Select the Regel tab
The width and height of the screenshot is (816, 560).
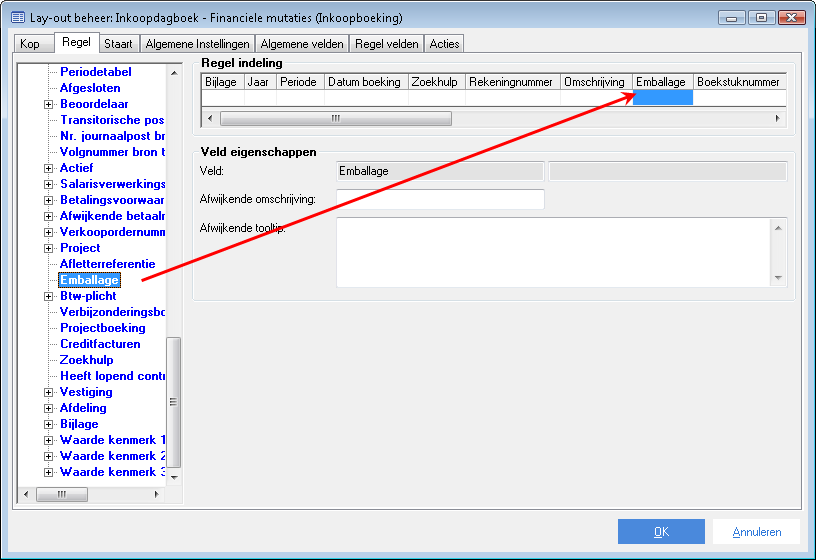[76, 43]
